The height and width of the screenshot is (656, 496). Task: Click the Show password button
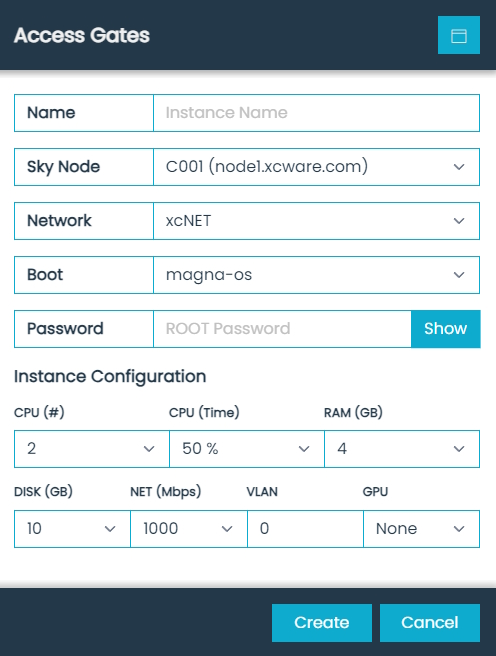pos(445,329)
